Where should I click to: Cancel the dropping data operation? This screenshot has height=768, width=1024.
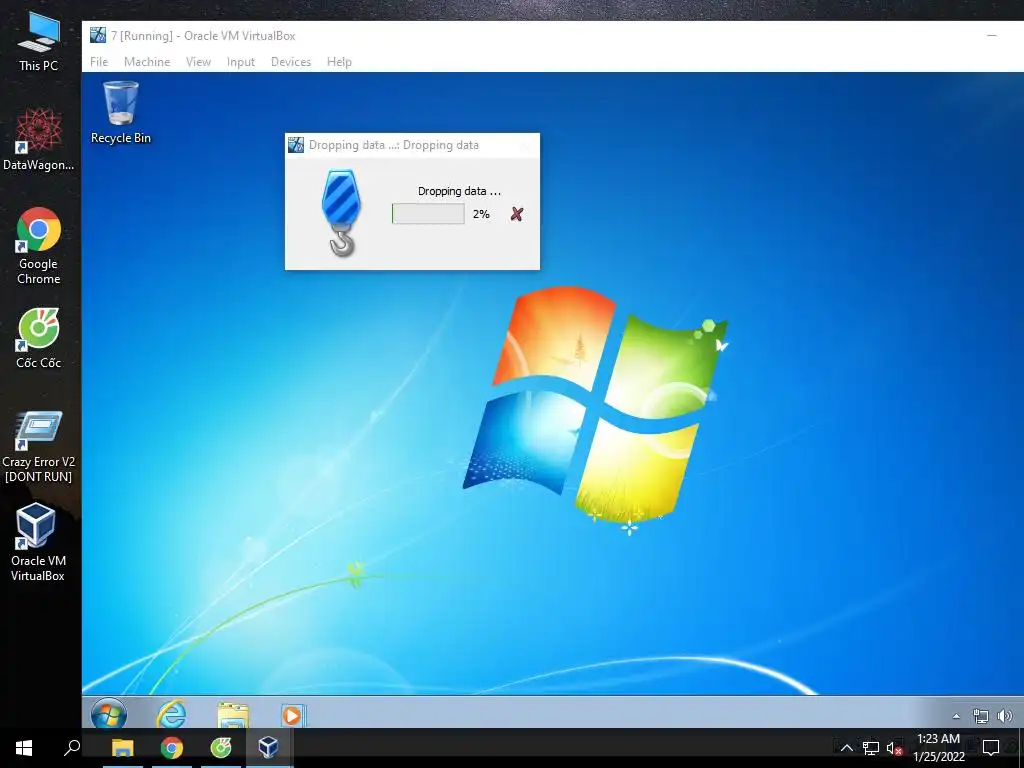point(517,214)
